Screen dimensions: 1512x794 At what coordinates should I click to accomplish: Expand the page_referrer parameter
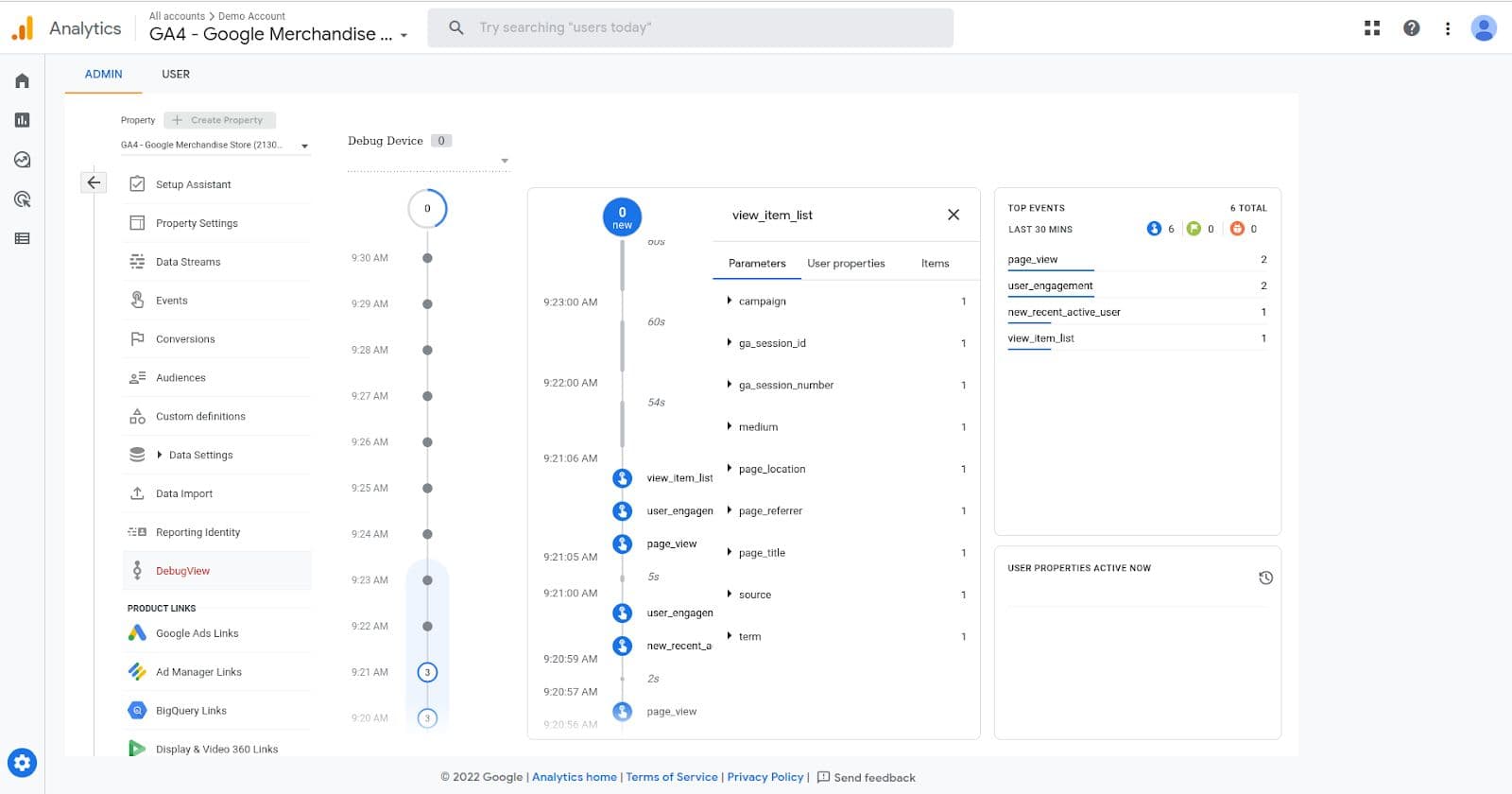click(729, 510)
